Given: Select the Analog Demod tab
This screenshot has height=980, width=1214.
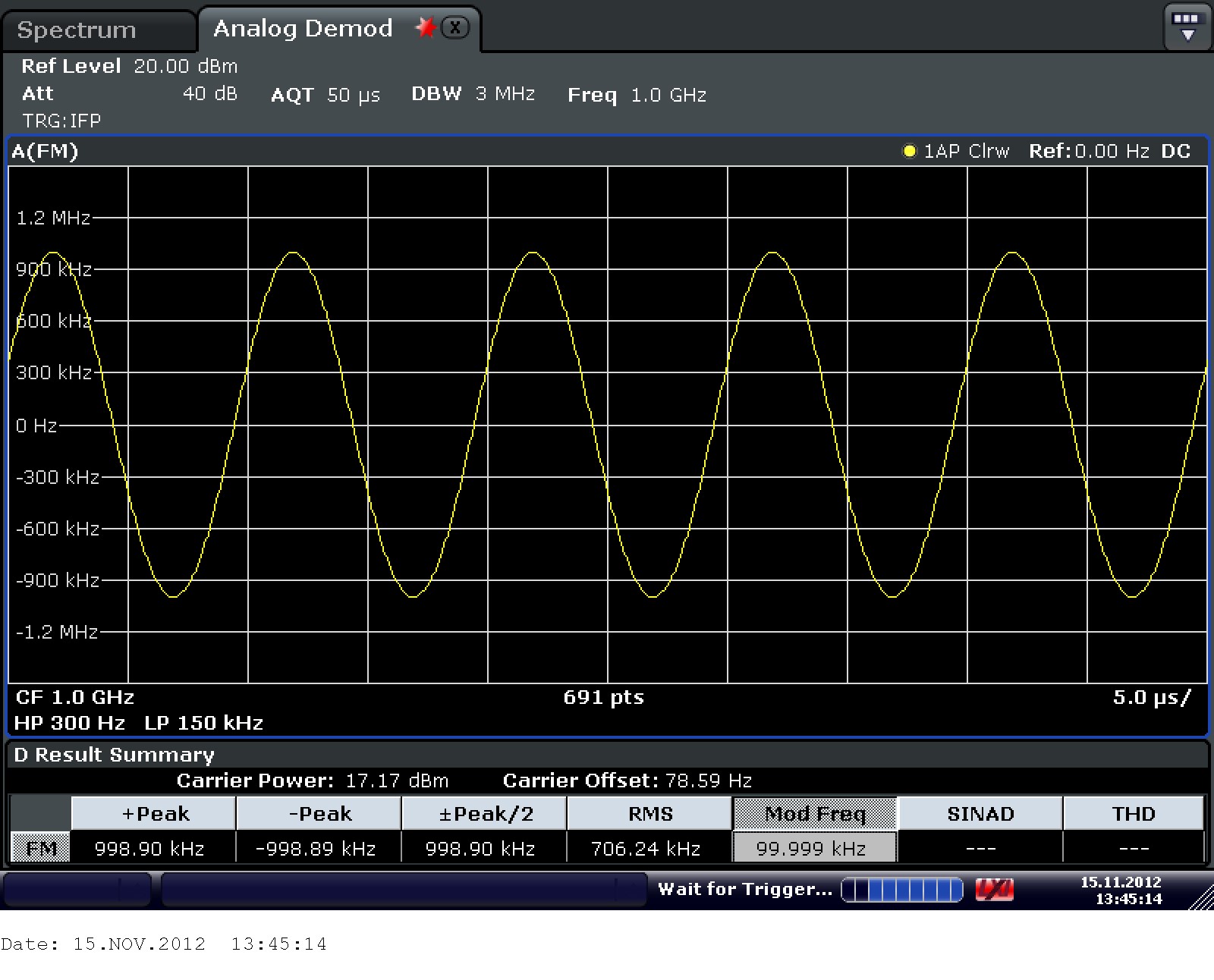Looking at the screenshot, I should point(303,29).
